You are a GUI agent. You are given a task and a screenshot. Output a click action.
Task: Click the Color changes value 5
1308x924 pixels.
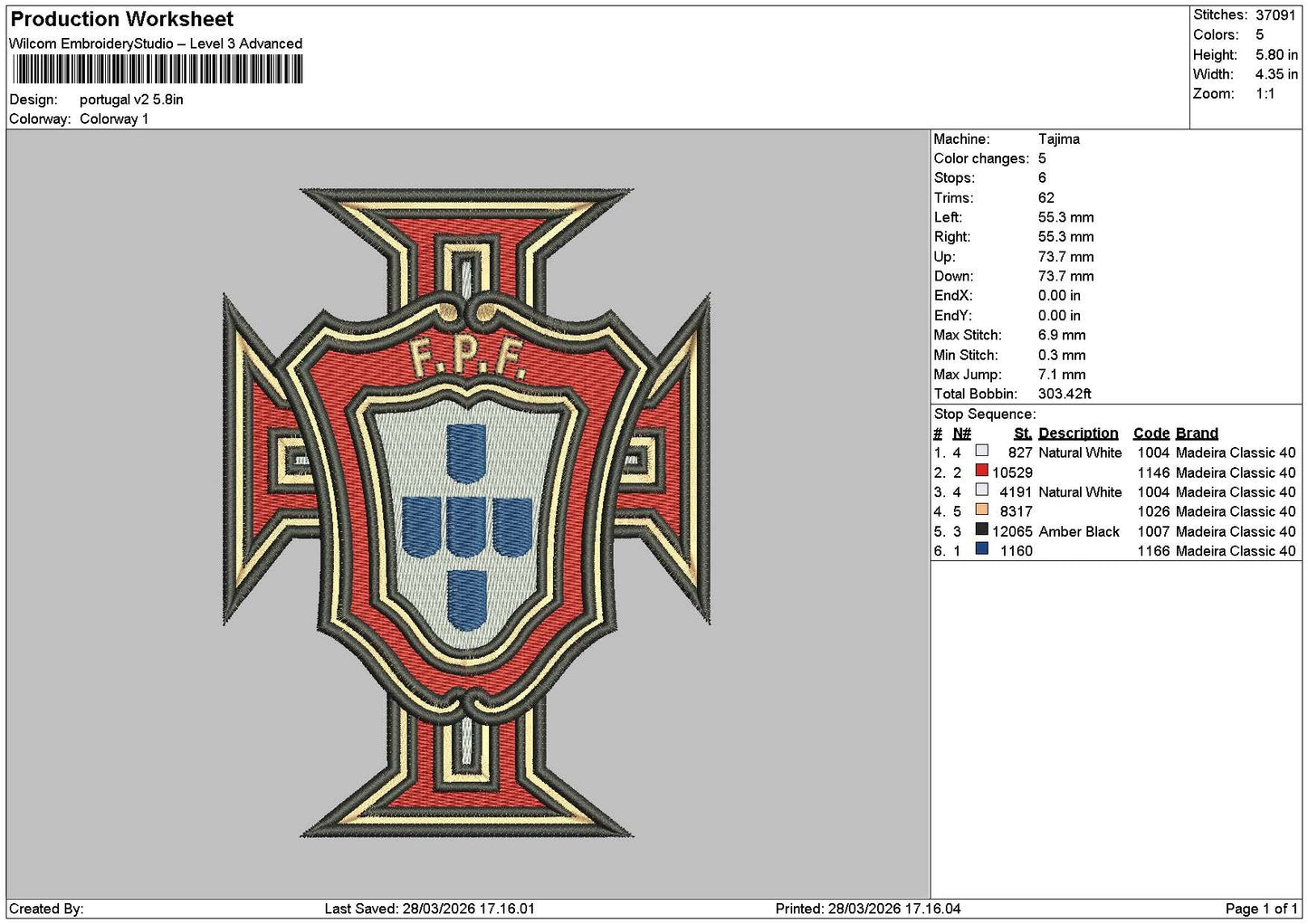1042,159
